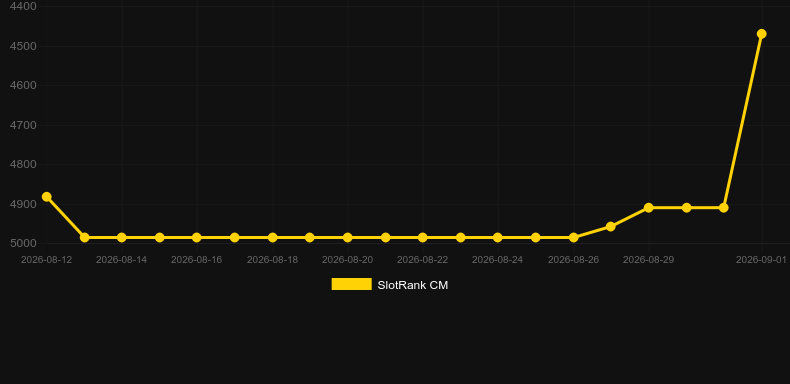The width and height of the screenshot is (790, 384).
Task: Select the 2026-08-16 data point
Action: pos(196,237)
